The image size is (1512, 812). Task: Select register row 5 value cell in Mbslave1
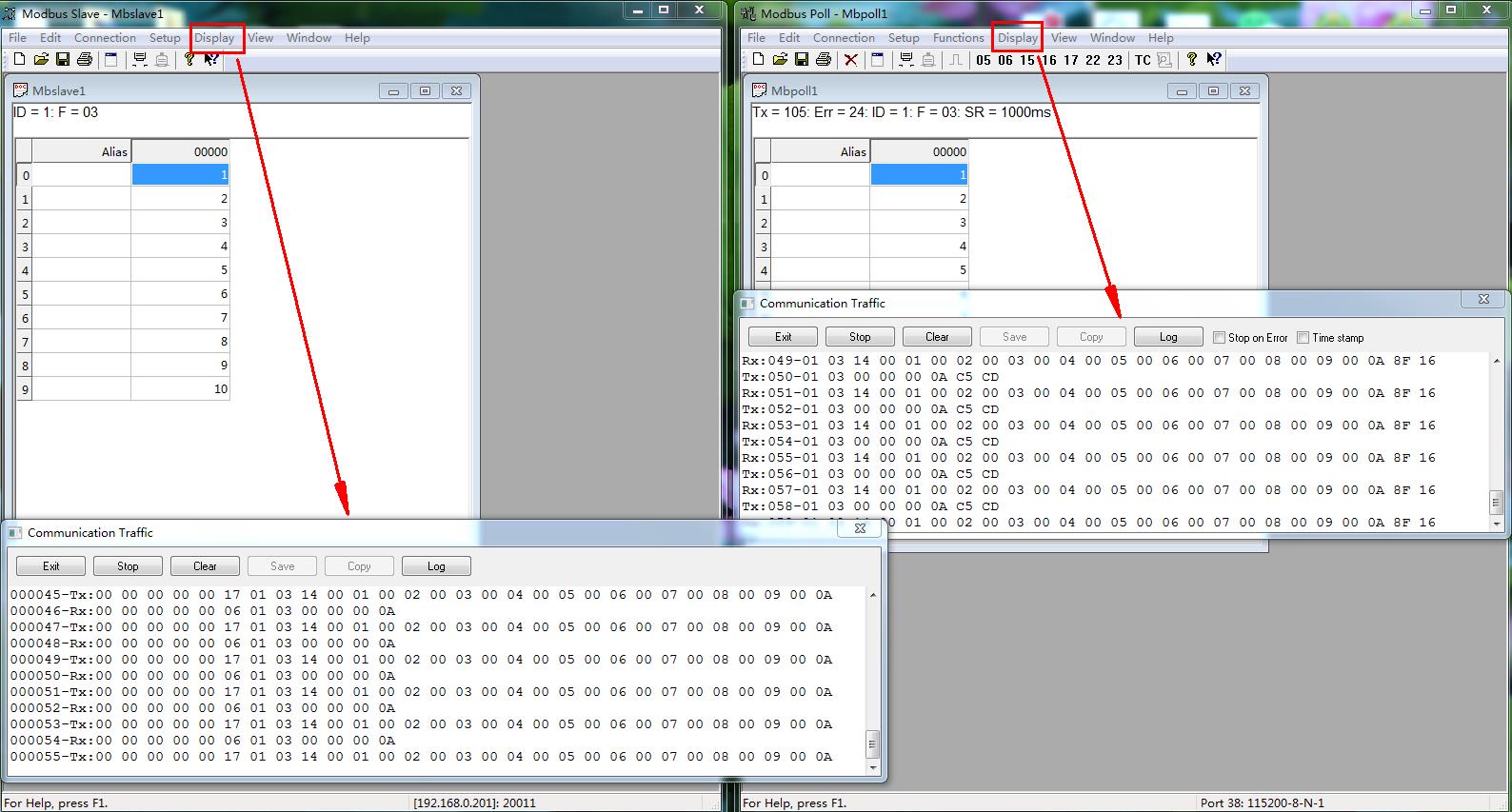click(180, 294)
